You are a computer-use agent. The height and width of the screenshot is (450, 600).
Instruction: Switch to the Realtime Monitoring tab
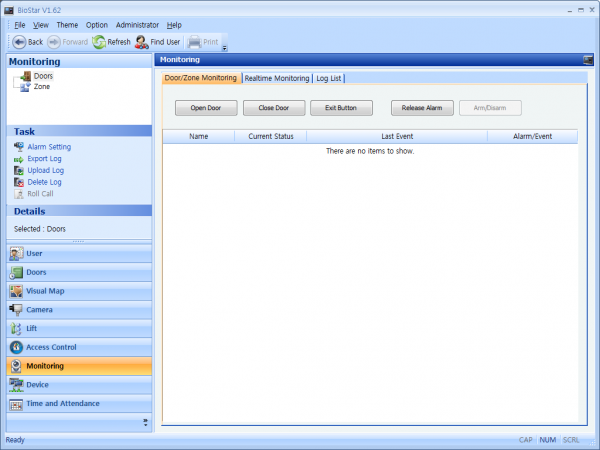(277, 78)
